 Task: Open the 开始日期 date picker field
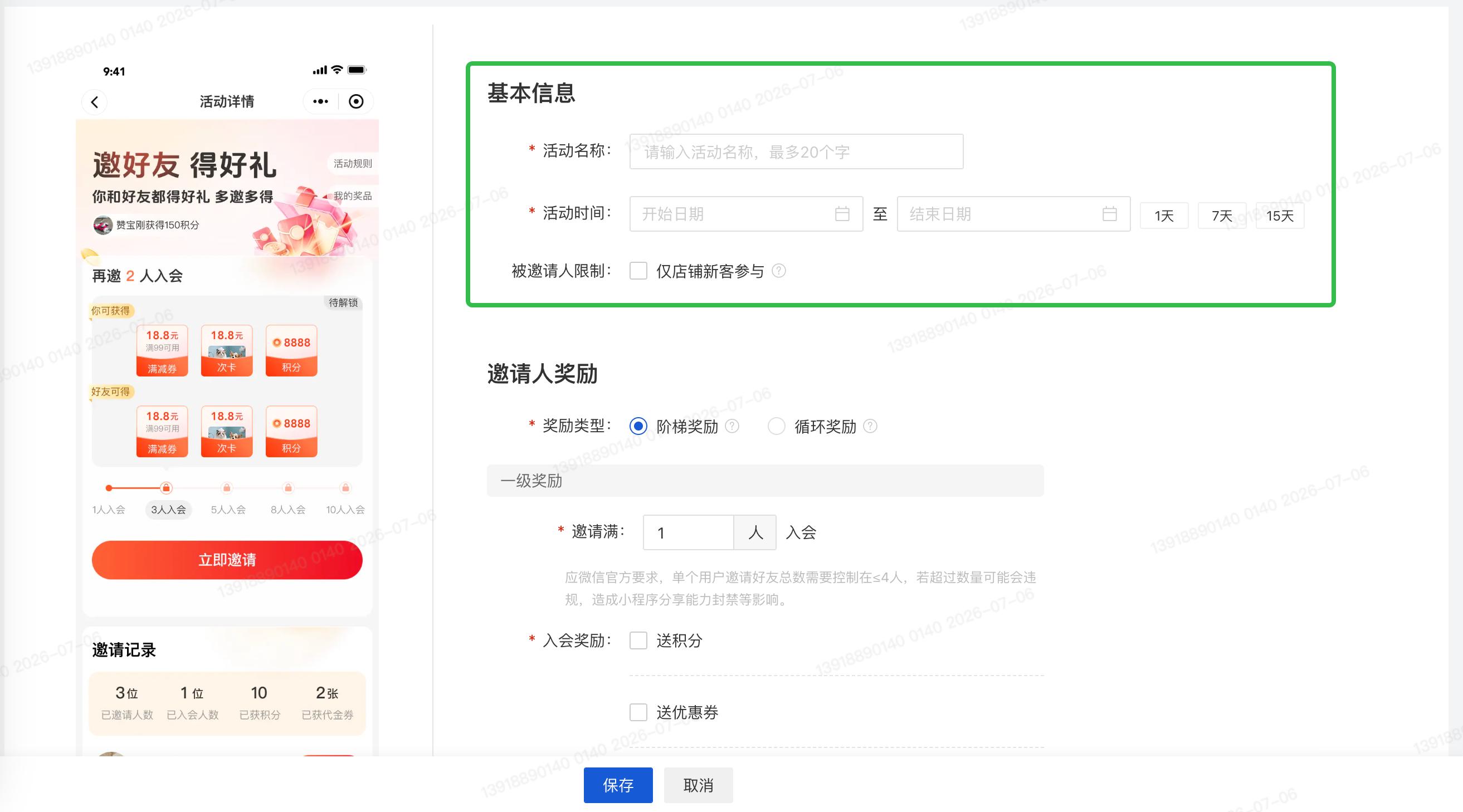coord(747,214)
